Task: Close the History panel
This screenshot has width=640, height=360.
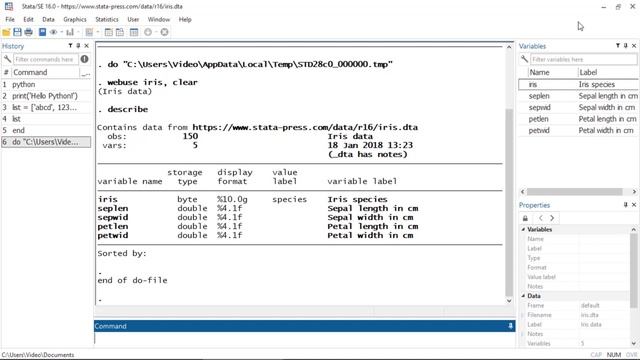Action: pos(87,46)
